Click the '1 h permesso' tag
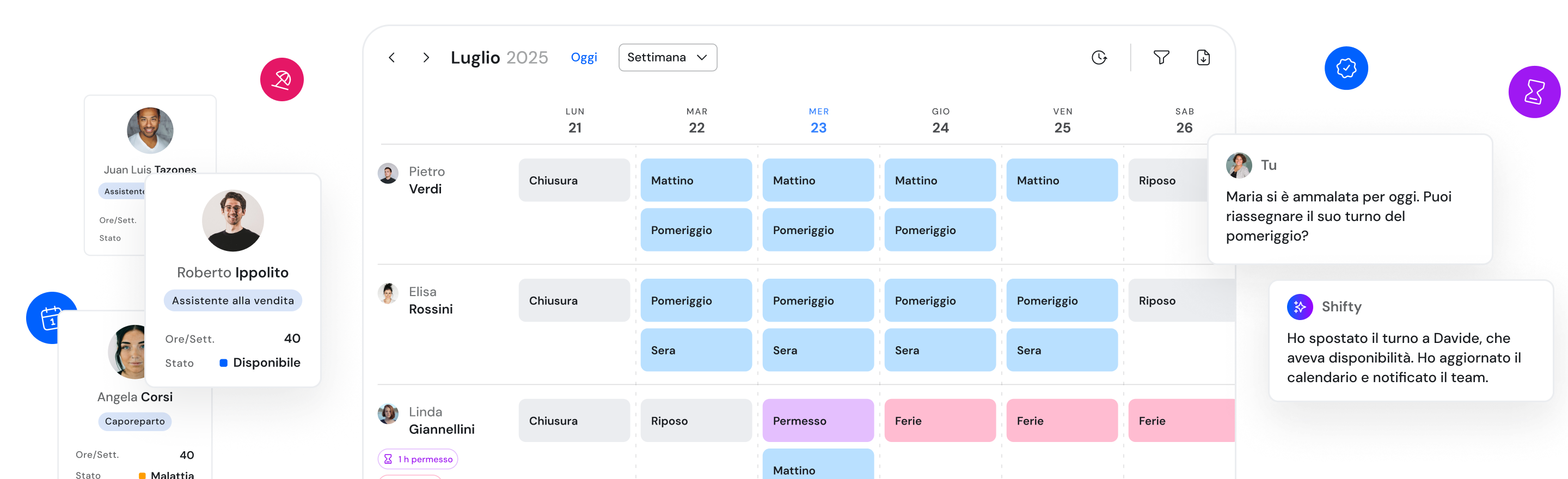 point(418,459)
